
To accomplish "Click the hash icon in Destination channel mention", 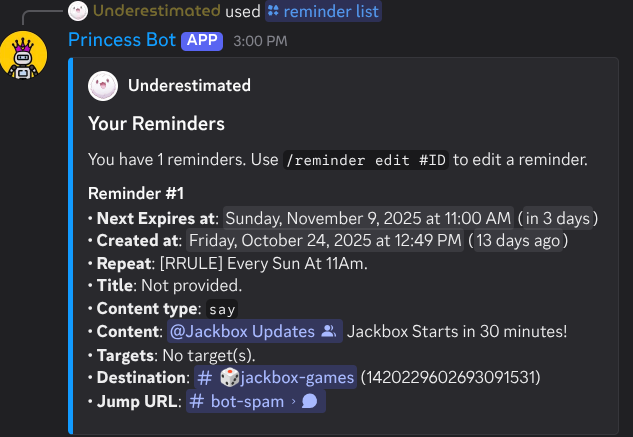I will tap(205, 377).
